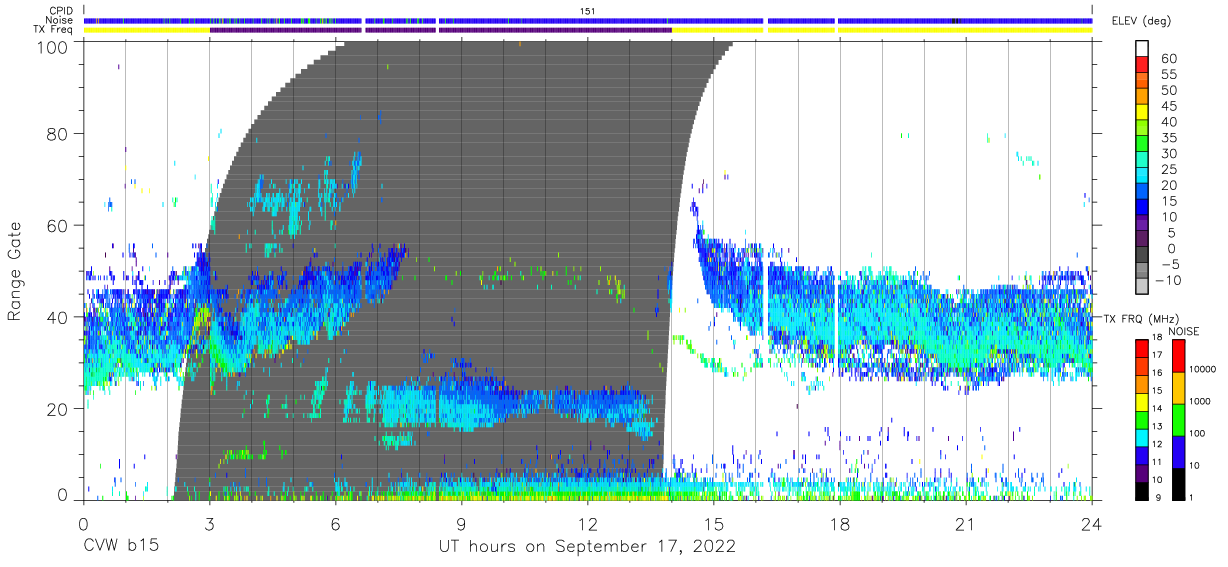
Task: Click the Range Gate axis tick '60'
Action: pyautogui.click(x=58, y=226)
